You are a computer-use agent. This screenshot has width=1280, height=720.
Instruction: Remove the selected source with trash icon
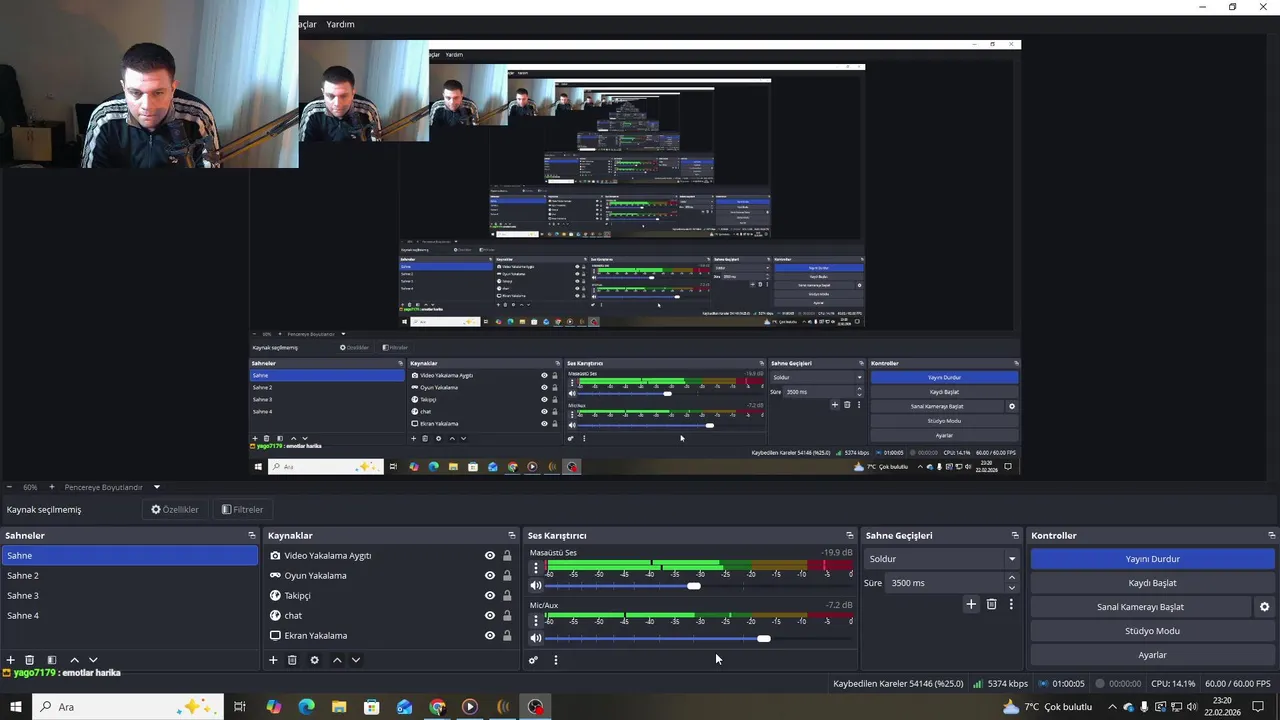pos(292,660)
